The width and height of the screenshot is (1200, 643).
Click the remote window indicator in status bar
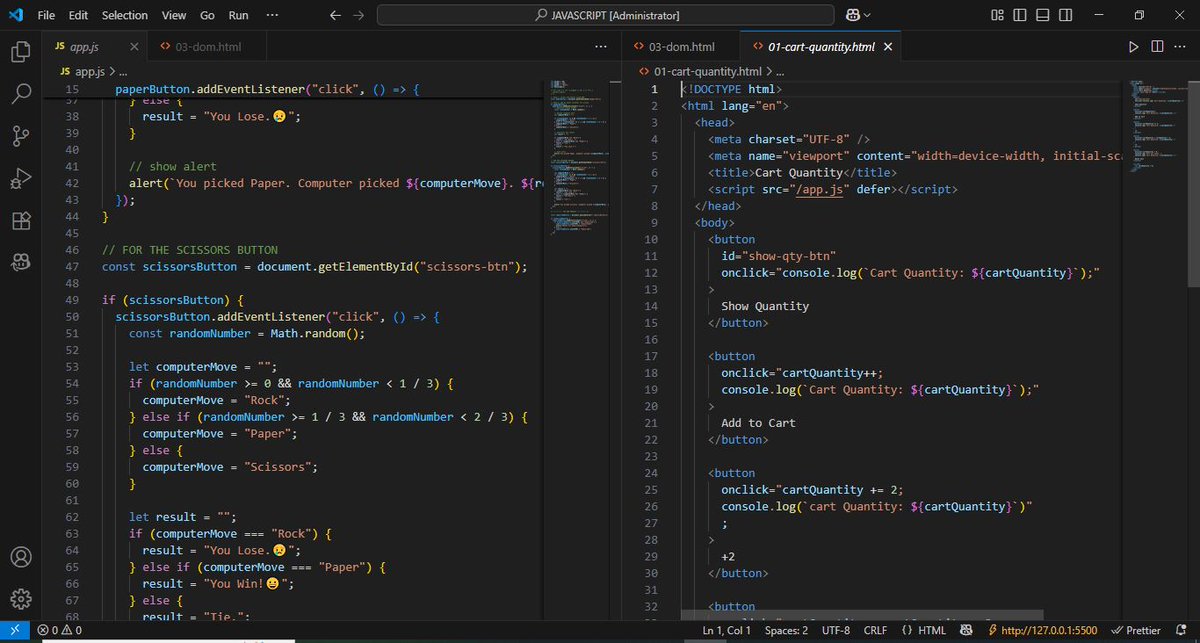pos(14,631)
